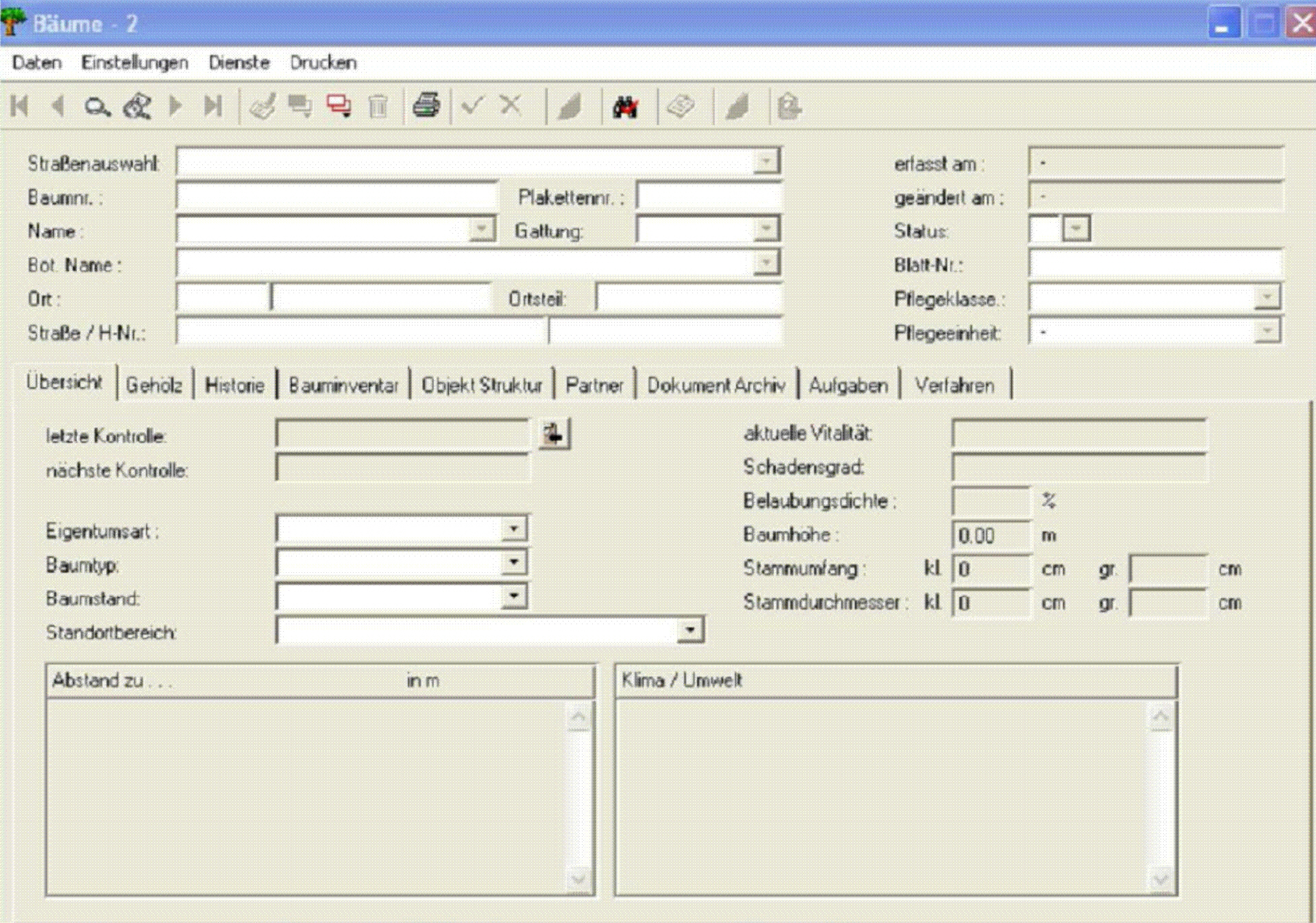Image resolution: width=1316 pixels, height=923 pixels.
Task: Print using the printer icon
Action: [426, 106]
